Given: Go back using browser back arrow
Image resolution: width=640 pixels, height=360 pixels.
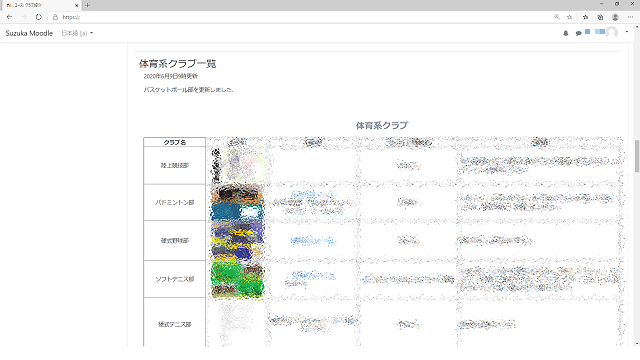Looking at the screenshot, I should [9, 17].
